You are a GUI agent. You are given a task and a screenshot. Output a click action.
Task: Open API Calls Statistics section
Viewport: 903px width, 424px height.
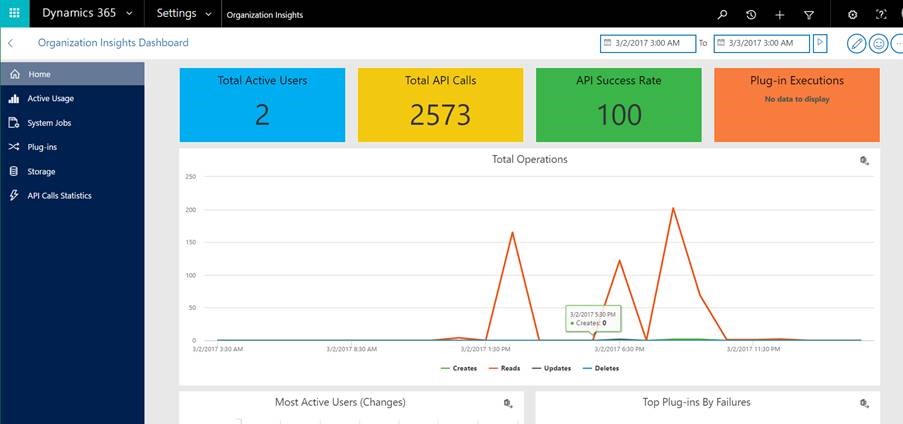point(59,196)
